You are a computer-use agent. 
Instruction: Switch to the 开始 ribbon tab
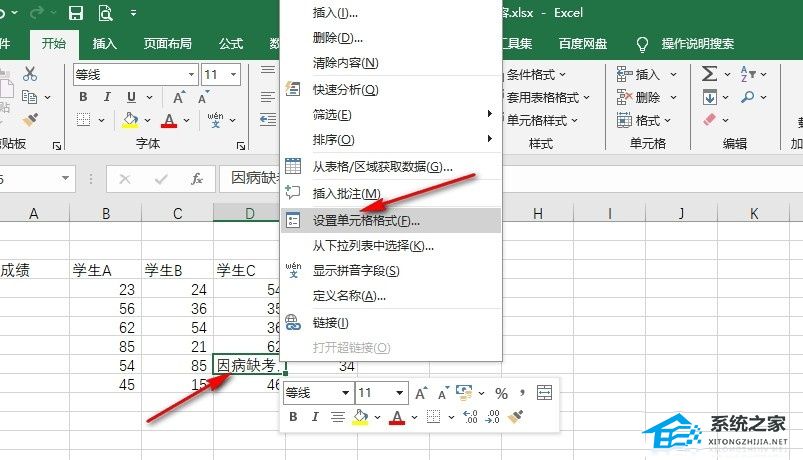pos(54,44)
